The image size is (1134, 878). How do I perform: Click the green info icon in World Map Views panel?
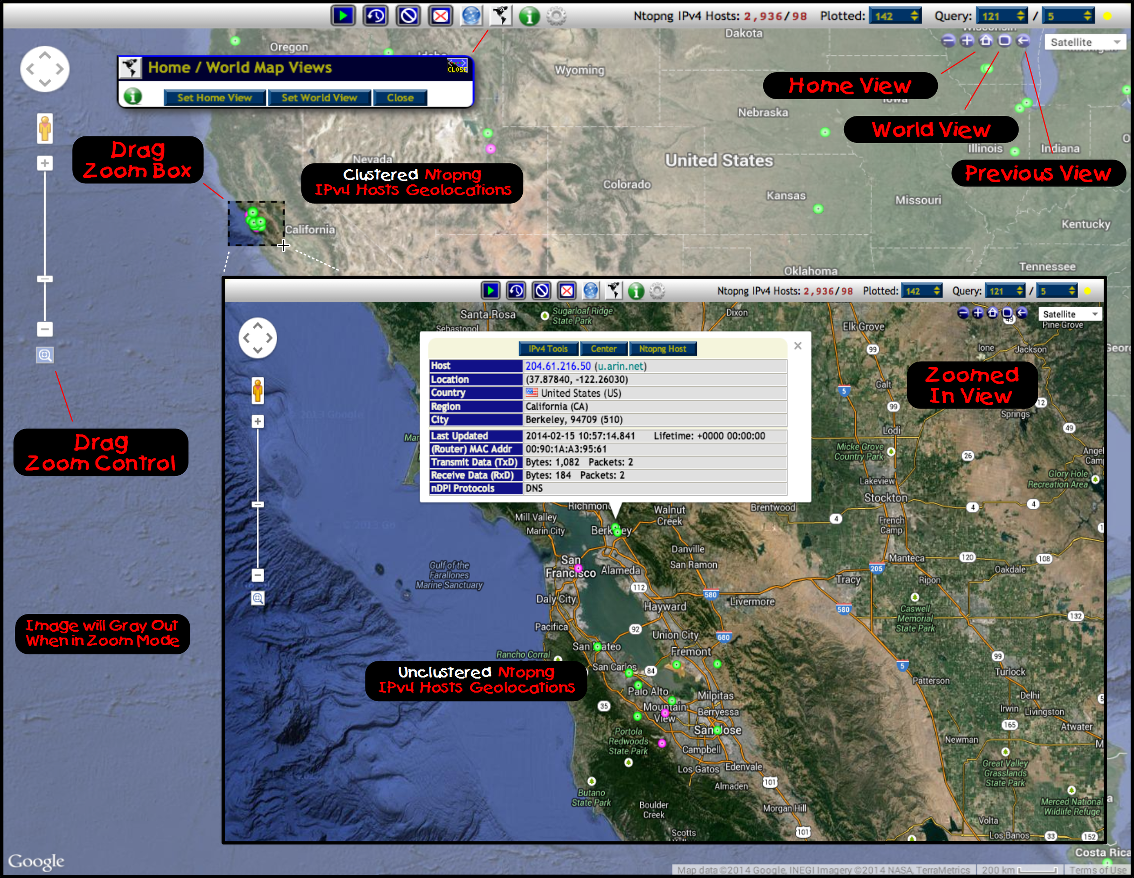(133, 96)
